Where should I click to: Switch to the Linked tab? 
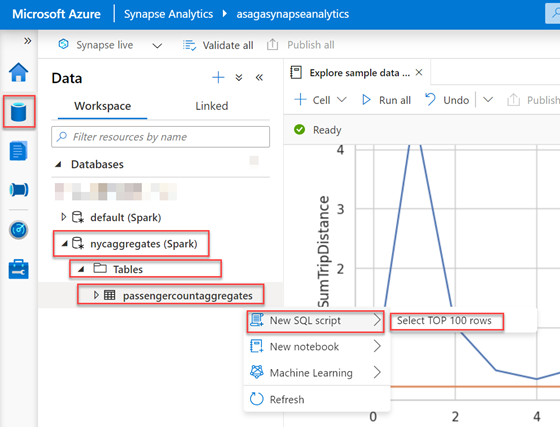click(212, 106)
